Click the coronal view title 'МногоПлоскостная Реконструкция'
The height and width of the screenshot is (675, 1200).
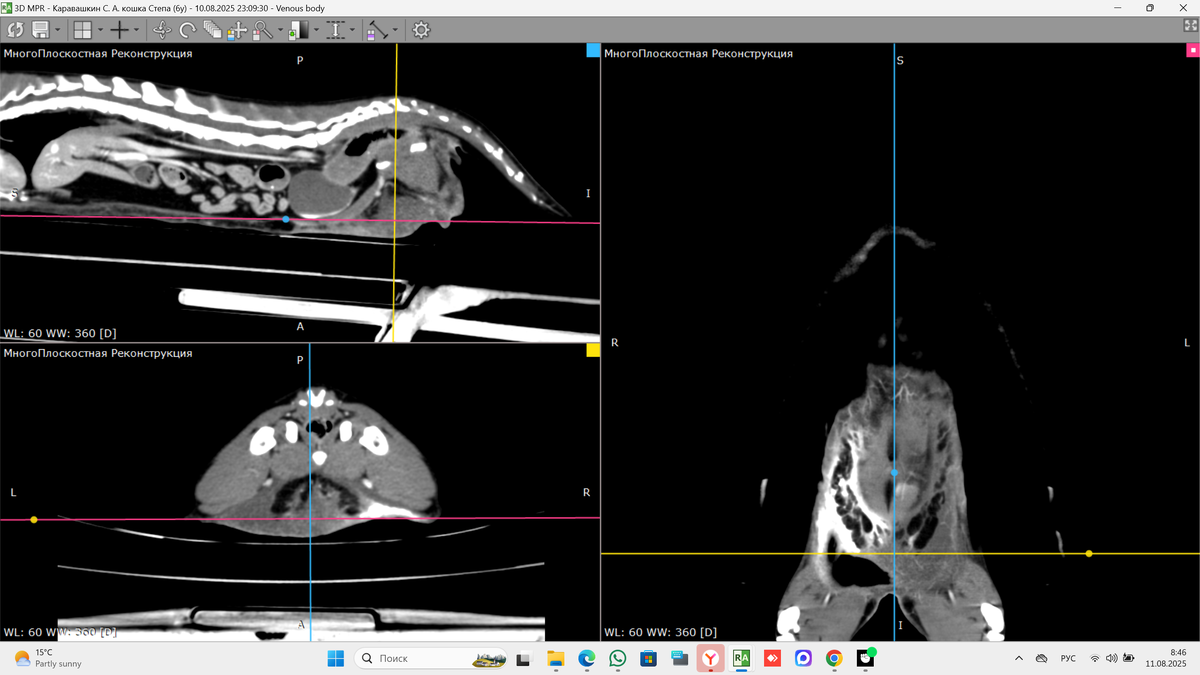[x=698, y=54]
